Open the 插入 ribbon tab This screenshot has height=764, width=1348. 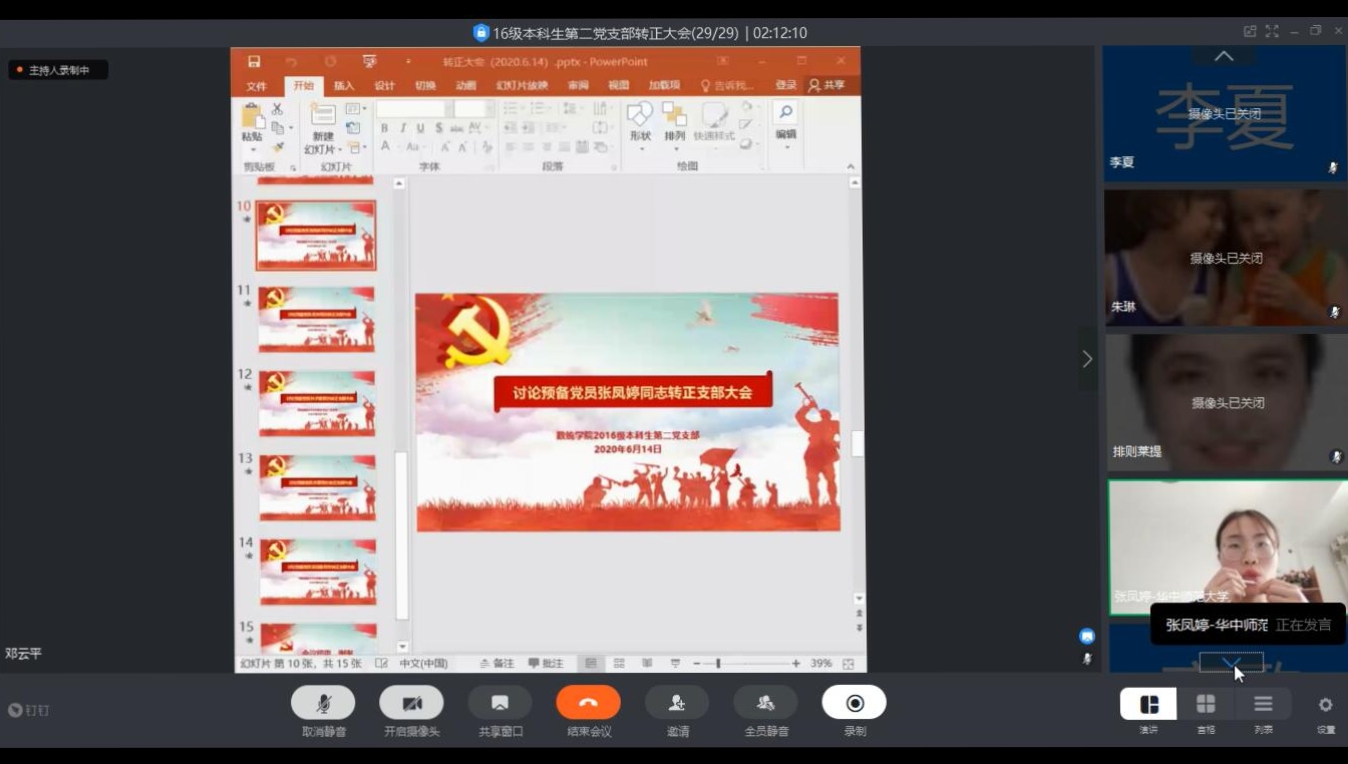tap(344, 86)
